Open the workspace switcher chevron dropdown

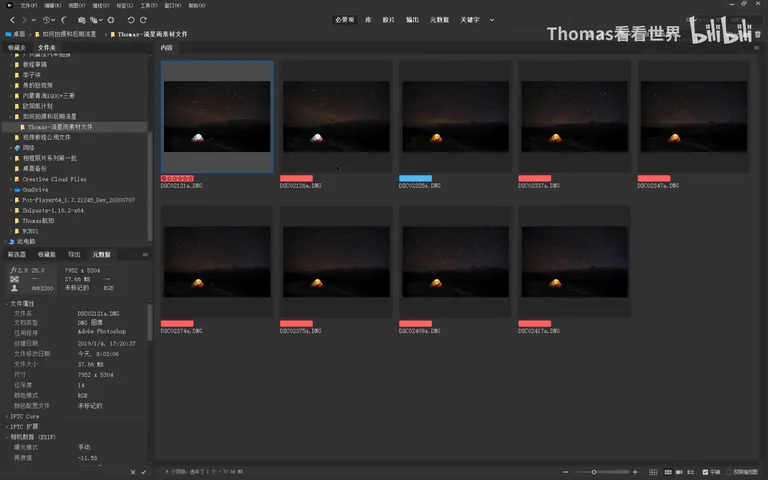tap(492, 20)
